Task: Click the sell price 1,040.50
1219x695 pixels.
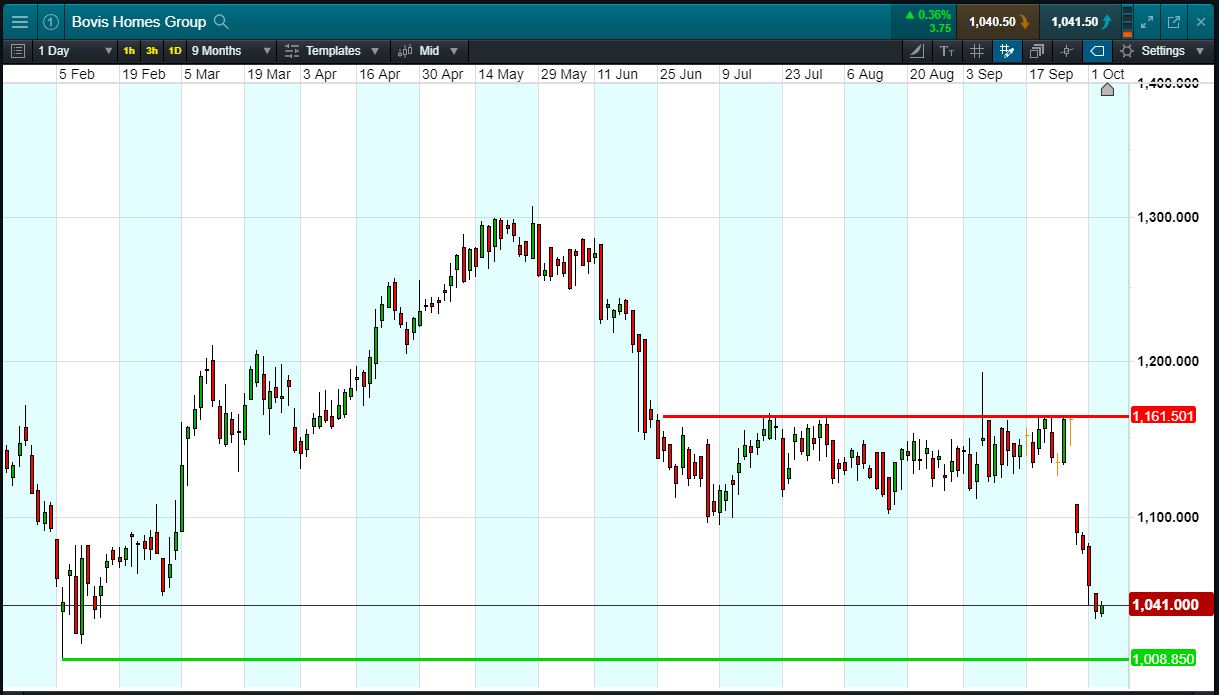Action: coord(998,21)
